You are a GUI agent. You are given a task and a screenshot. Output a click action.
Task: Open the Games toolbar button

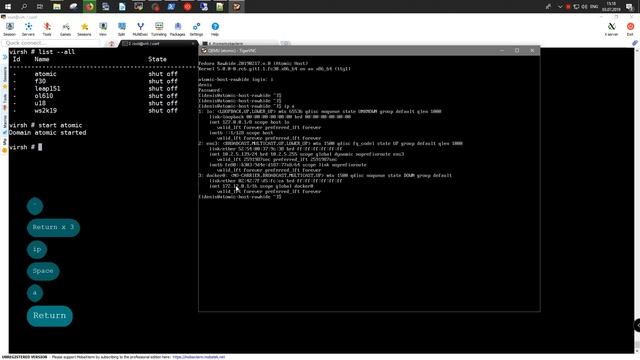(66, 29)
